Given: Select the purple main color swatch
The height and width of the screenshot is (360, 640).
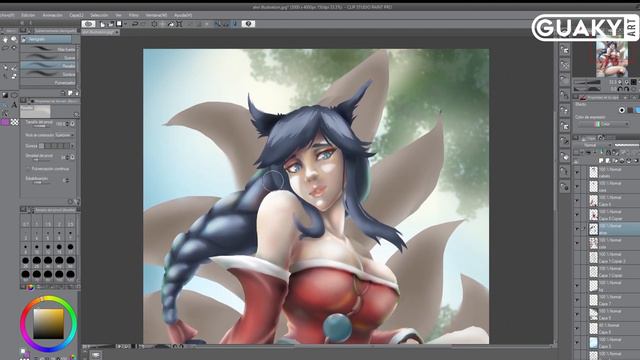Looking at the screenshot, I should pos(5,122).
